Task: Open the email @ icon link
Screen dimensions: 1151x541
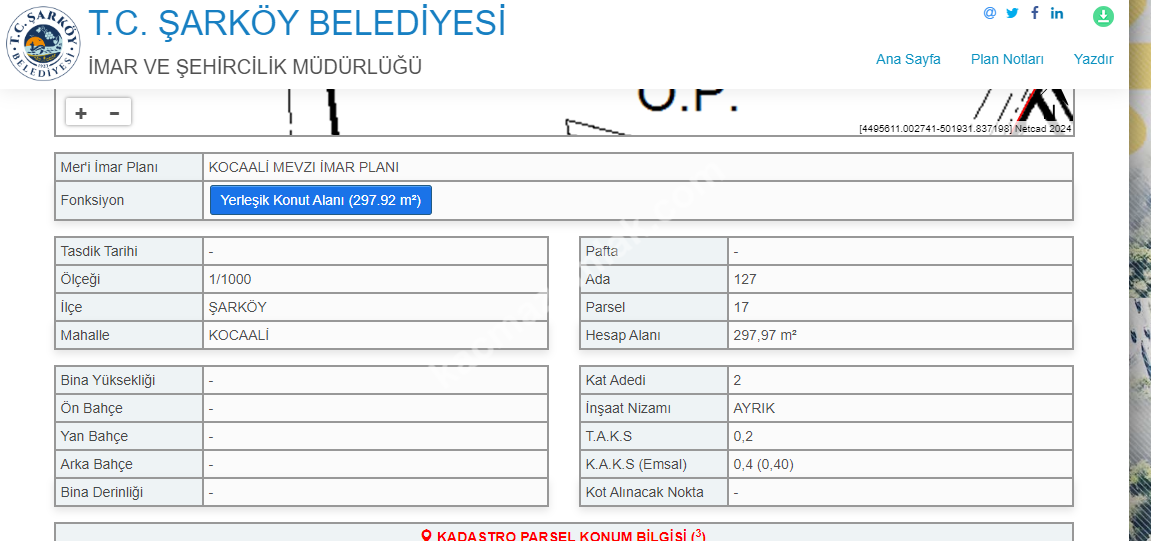Action: coord(990,13)
